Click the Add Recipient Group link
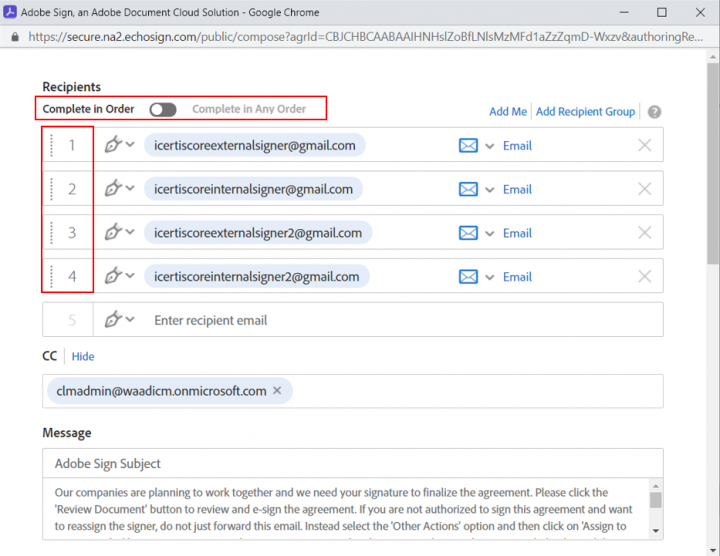Image resolution: width=720 pixels, height=556 pixels. (585, 112)
